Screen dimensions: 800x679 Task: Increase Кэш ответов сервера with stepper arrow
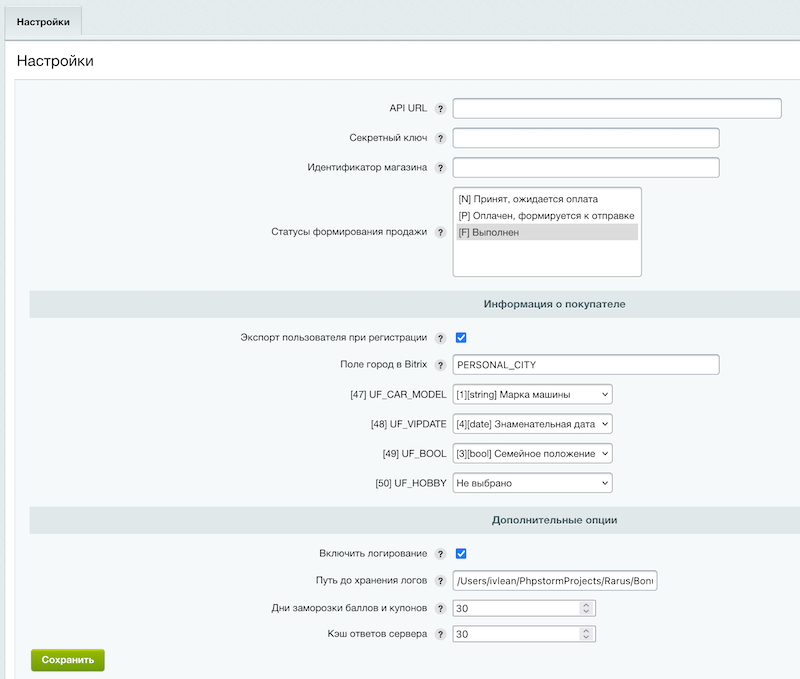(587, 627)
